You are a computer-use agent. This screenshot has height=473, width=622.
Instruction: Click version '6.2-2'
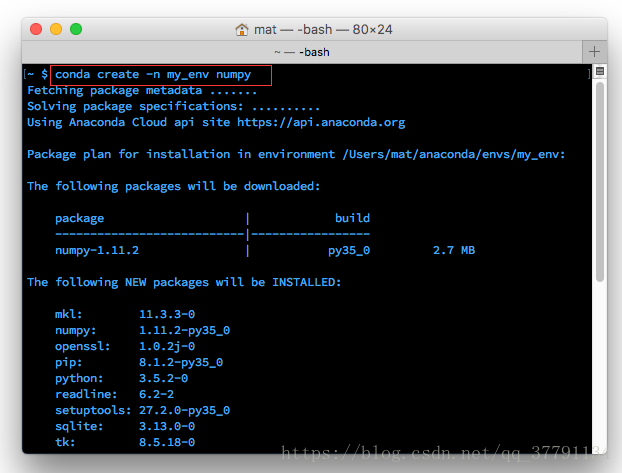click(x=156, y=394)
